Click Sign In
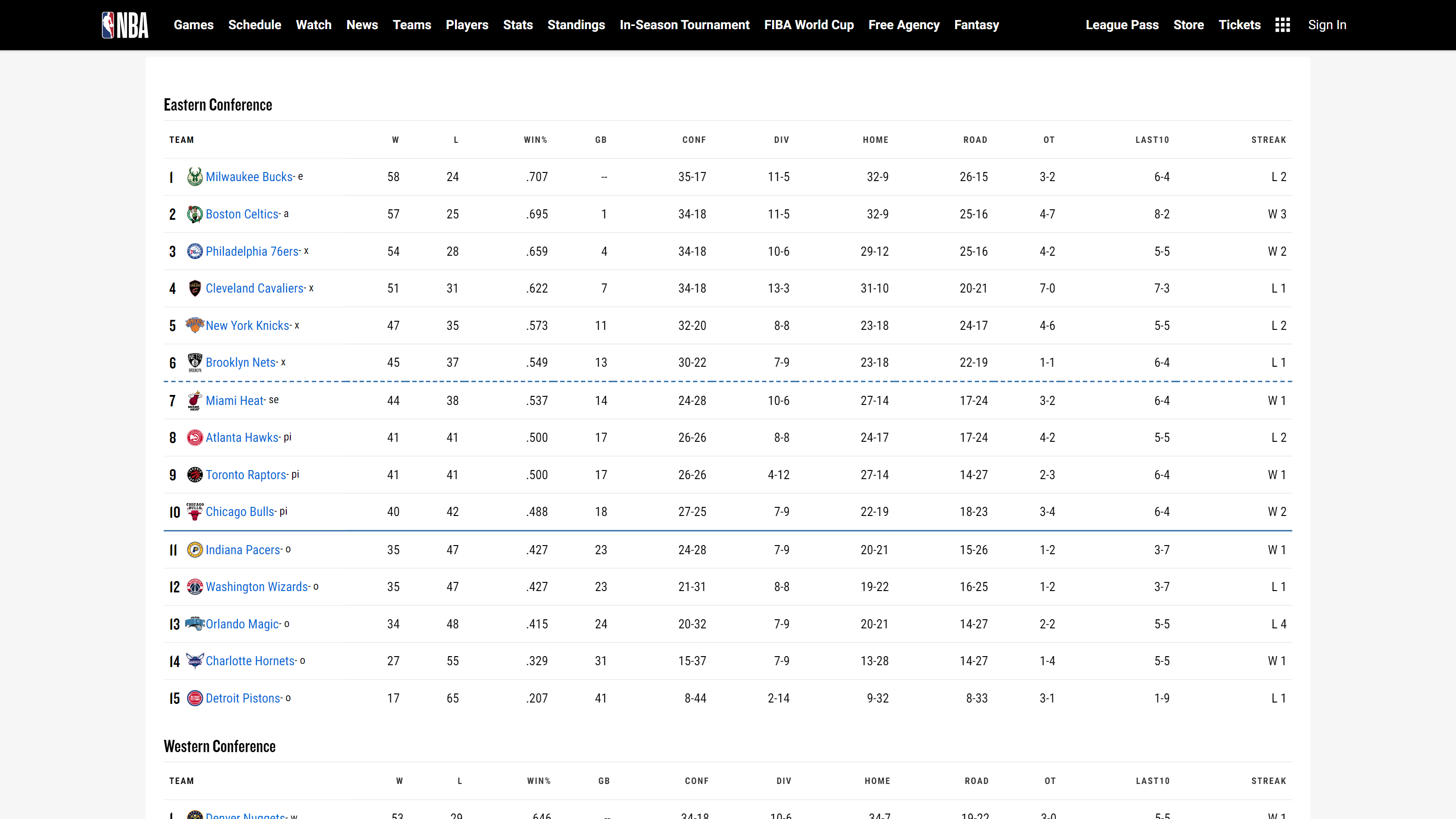1456x819 pixels. tap(1327, 25)
